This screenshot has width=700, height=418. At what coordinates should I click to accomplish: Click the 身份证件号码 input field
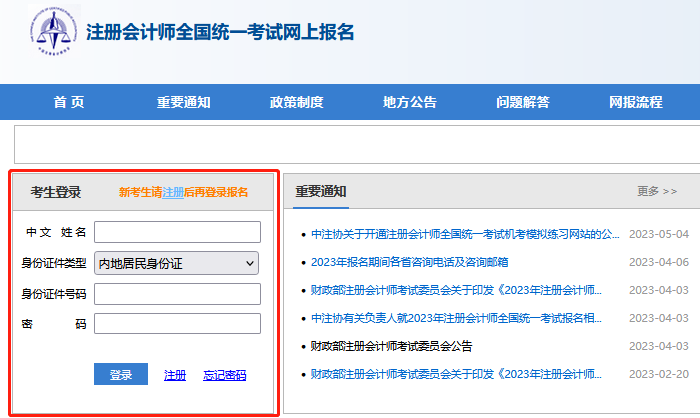[177, 294]
